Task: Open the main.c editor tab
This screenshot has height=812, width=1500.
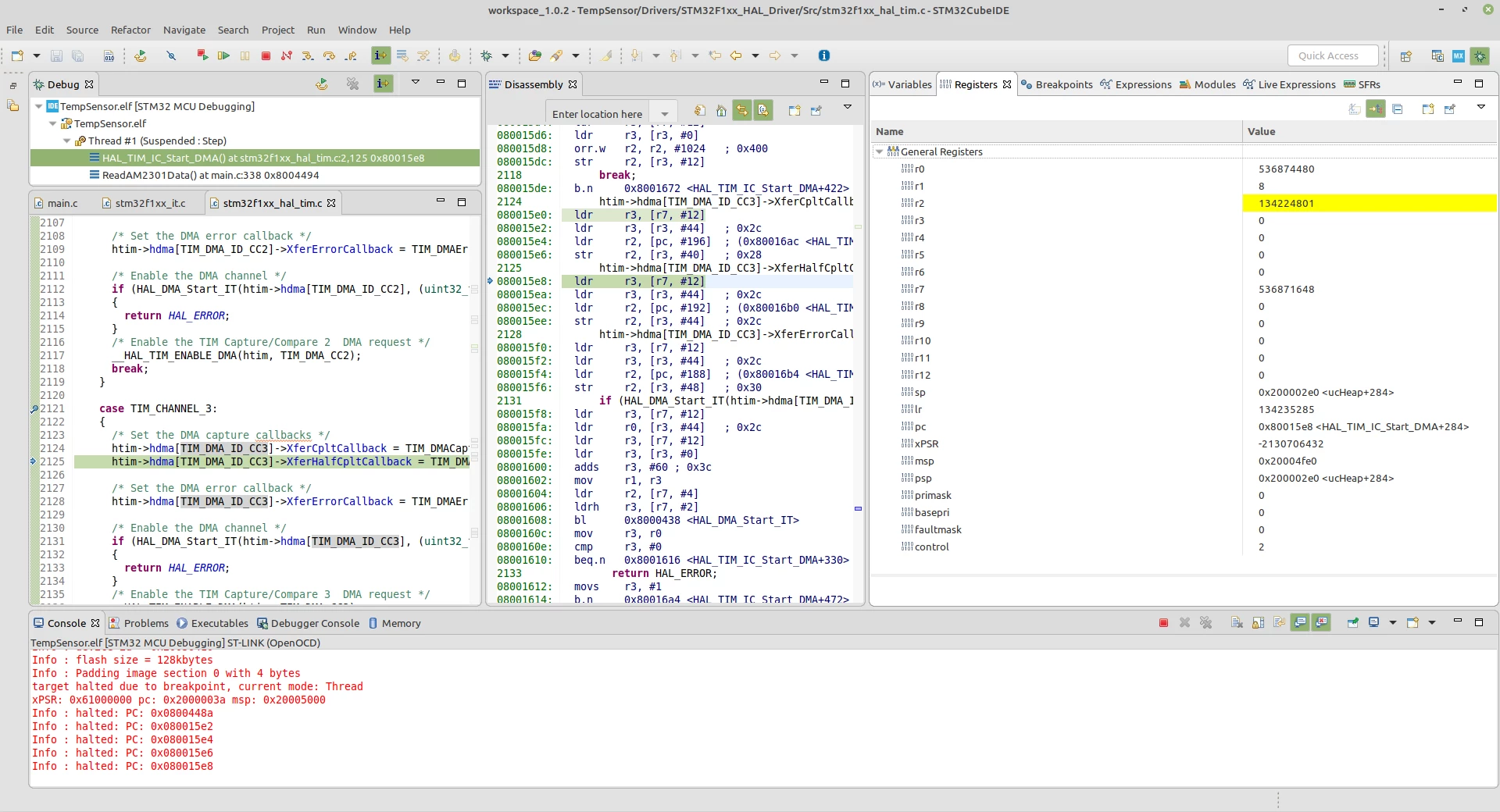Action: pyautogui.click(x=56, y=203)
